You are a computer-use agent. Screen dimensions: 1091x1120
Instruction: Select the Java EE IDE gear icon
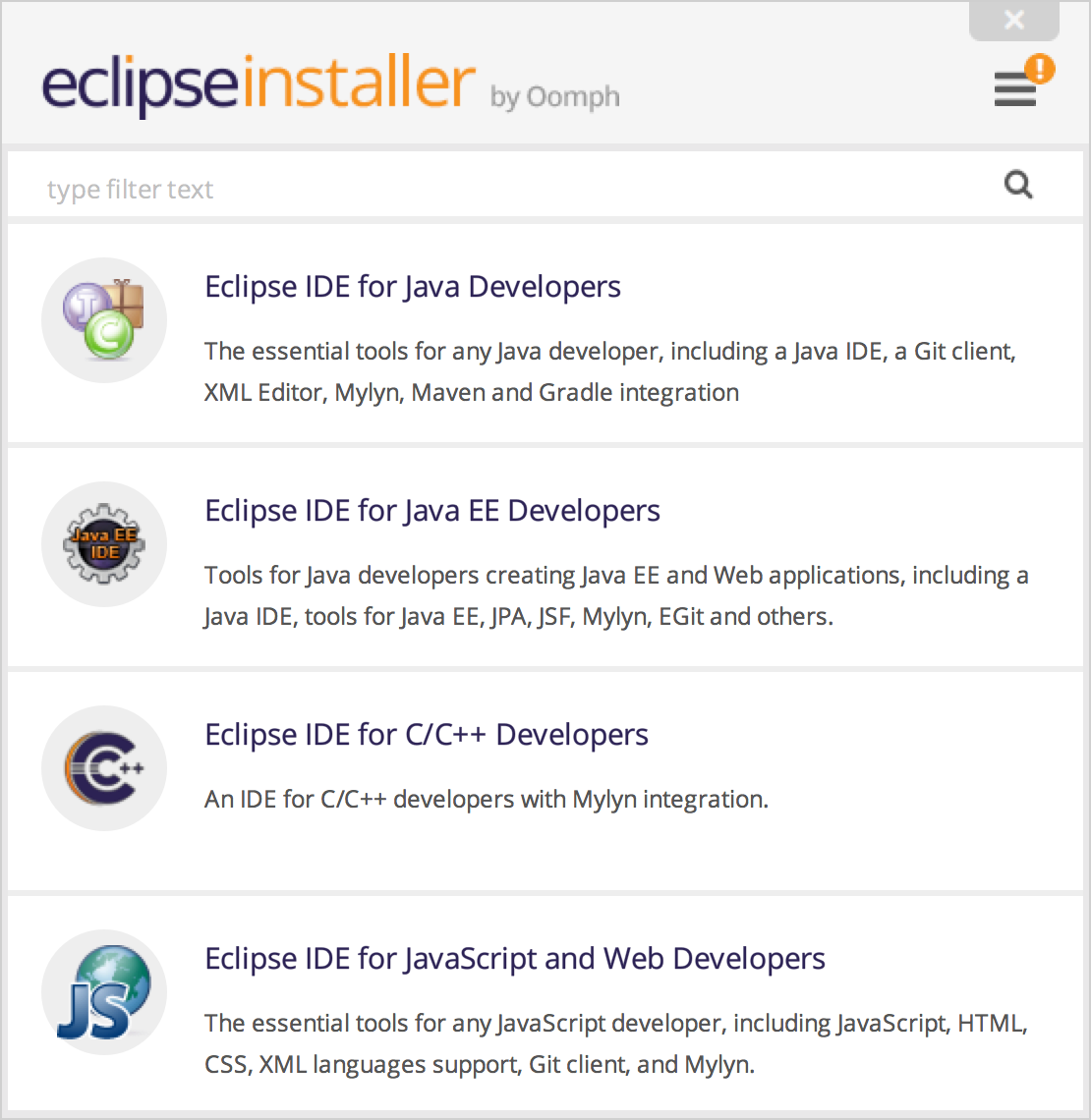[103, 543]
